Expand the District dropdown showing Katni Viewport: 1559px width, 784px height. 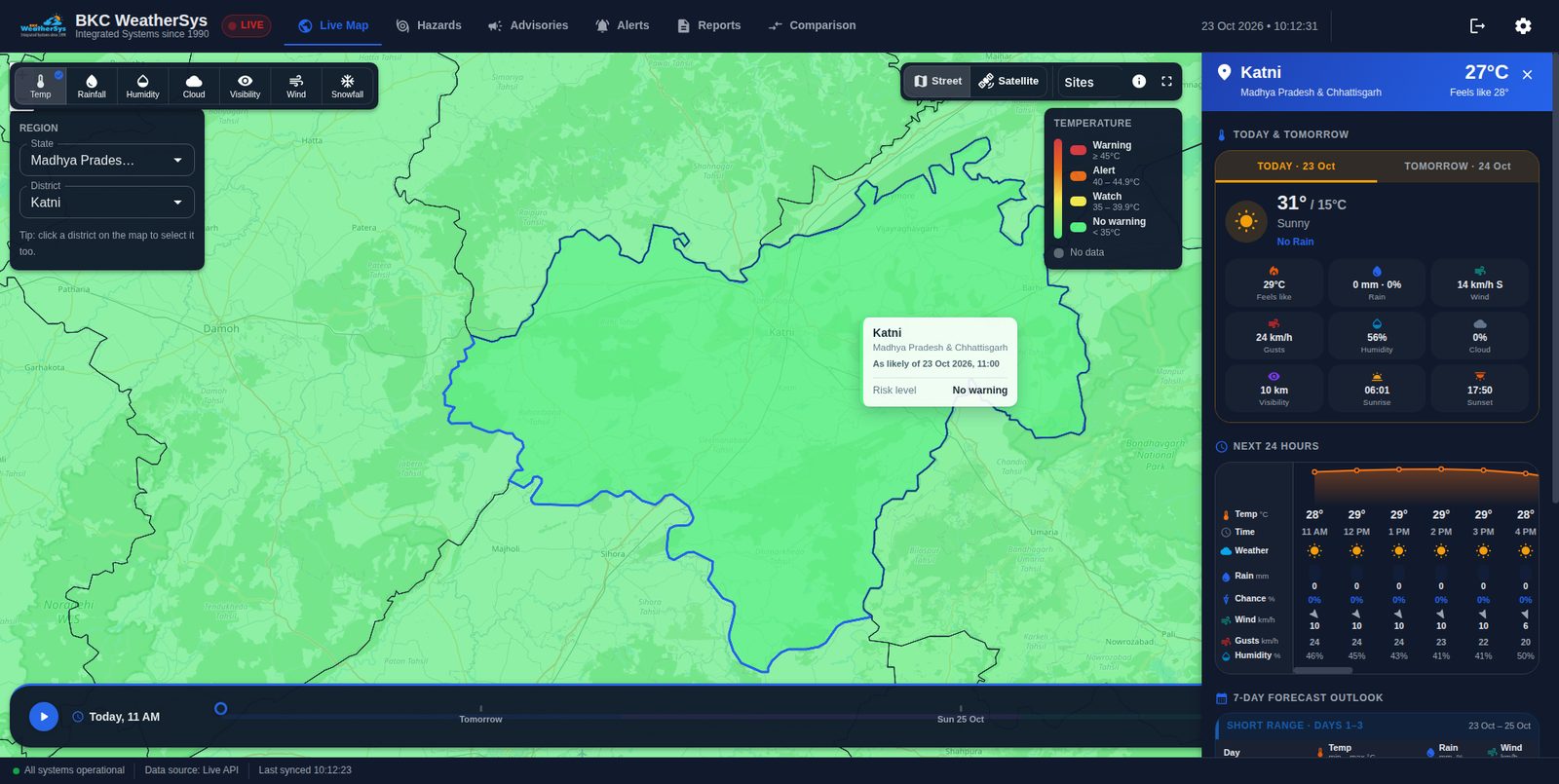click(107, 202)
